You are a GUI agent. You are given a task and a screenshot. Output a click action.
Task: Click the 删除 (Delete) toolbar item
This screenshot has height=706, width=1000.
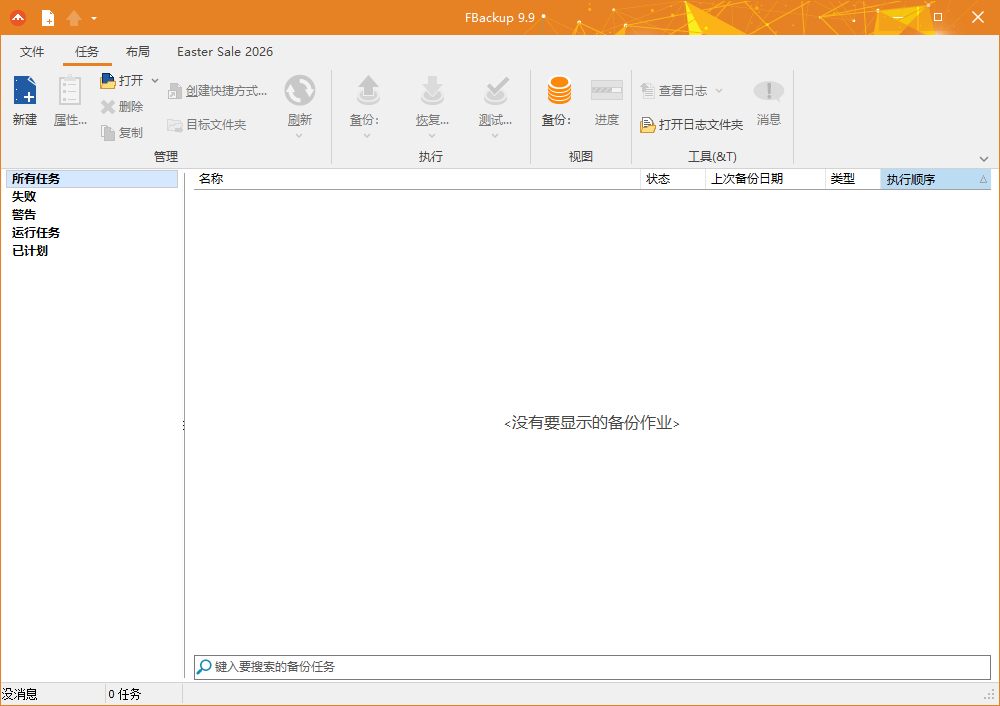[x=124, y=107]
